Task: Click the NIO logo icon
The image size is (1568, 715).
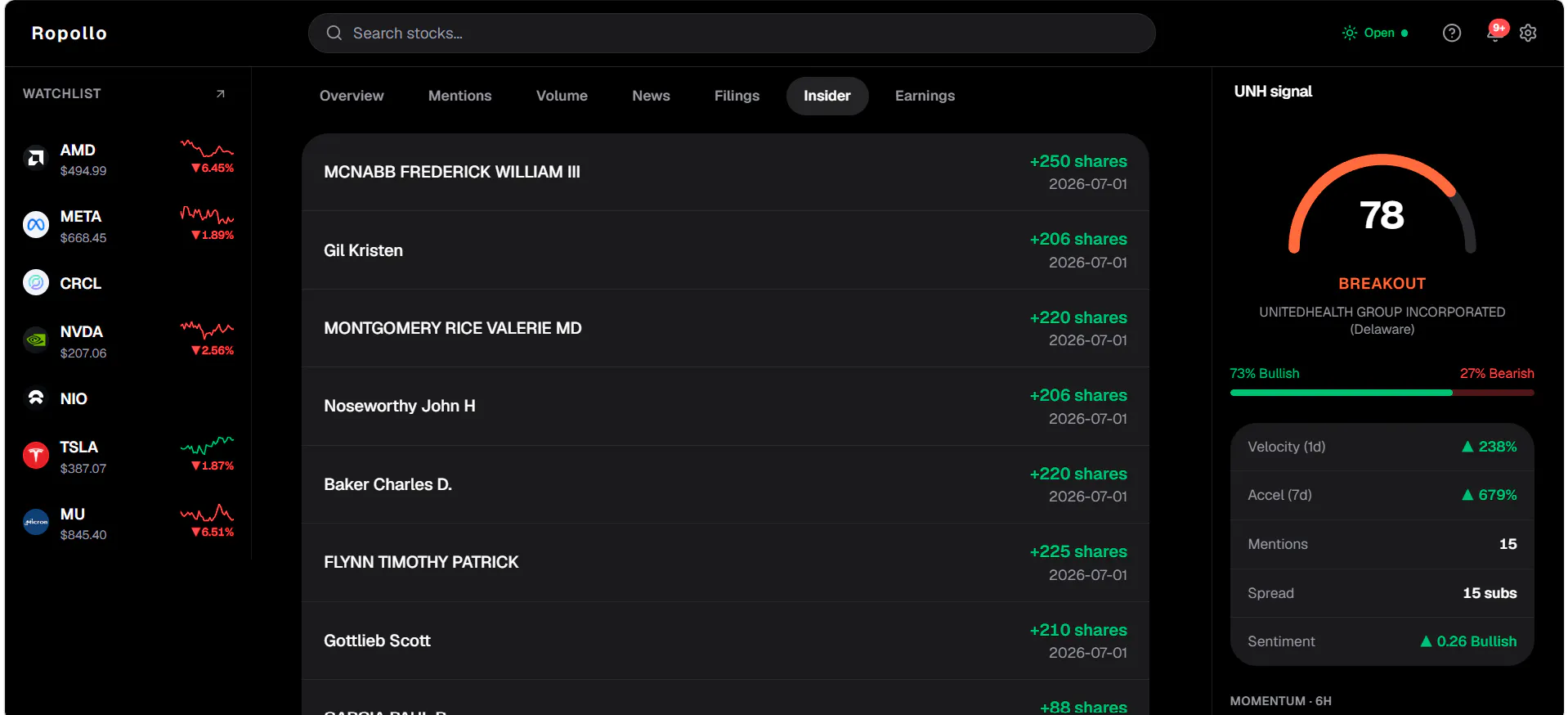Action: [x=36, y=398]
